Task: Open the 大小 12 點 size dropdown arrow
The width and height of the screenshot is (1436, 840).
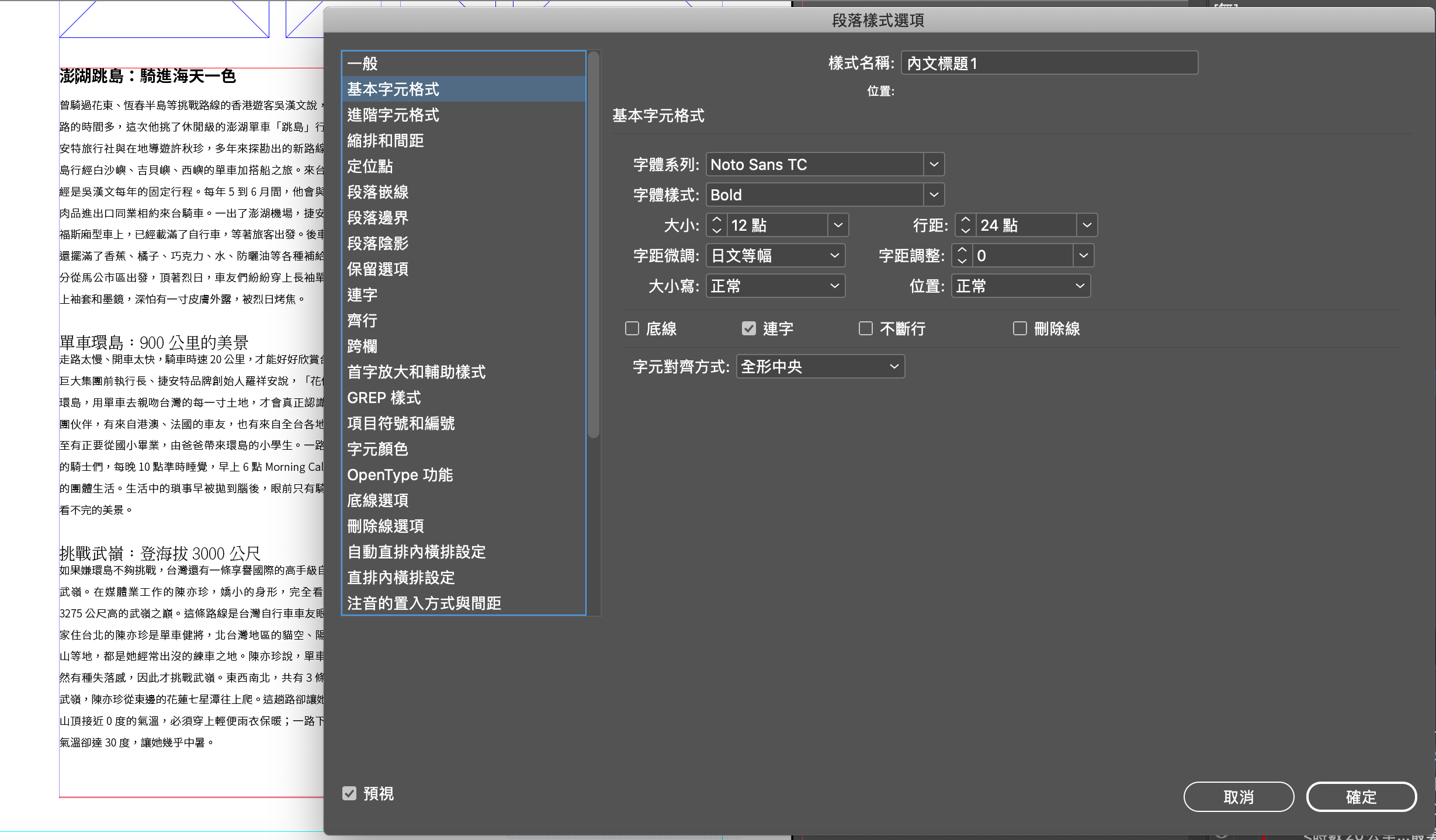Action: click(x=838, y=225)
